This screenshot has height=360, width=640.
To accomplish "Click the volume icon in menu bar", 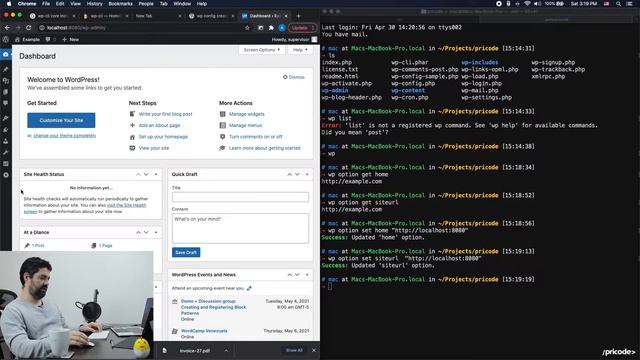I will 538,4.
